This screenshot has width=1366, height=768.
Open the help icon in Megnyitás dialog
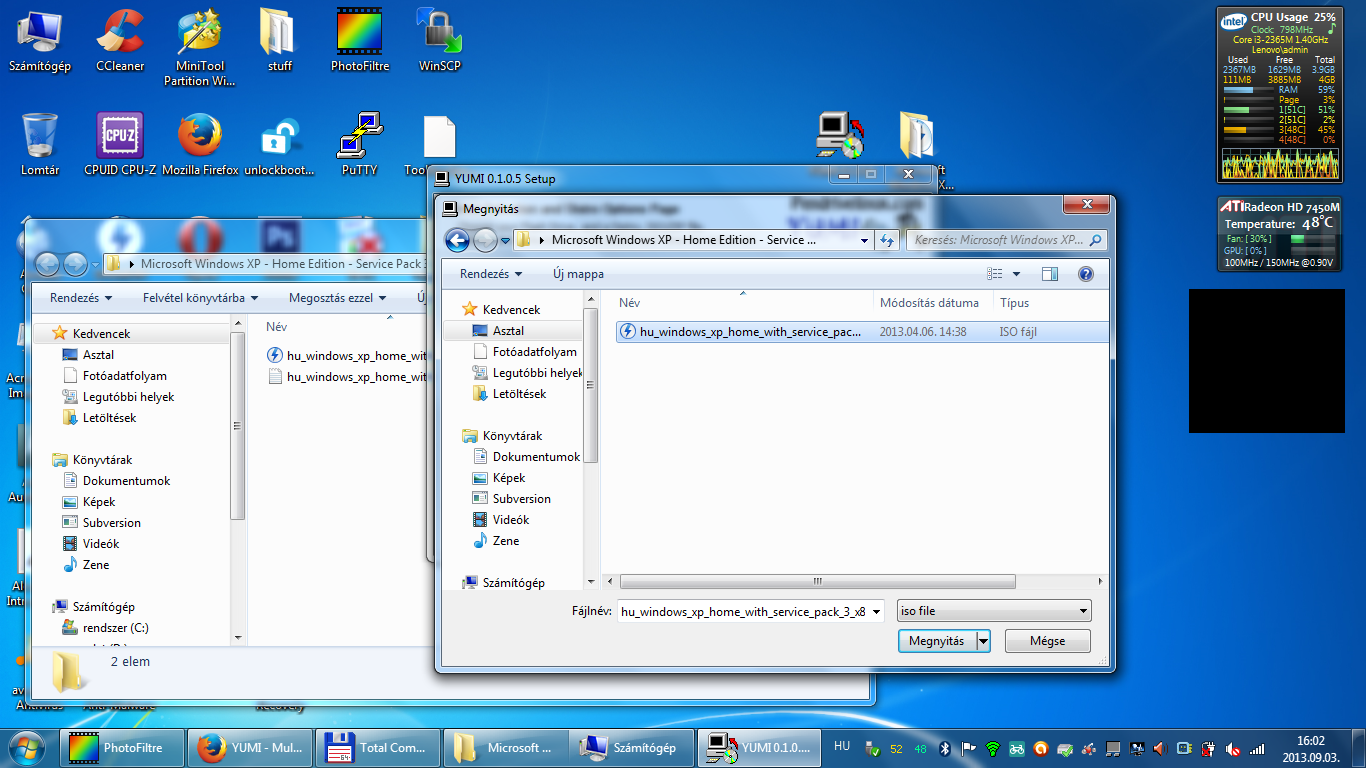pos(1085,274)
